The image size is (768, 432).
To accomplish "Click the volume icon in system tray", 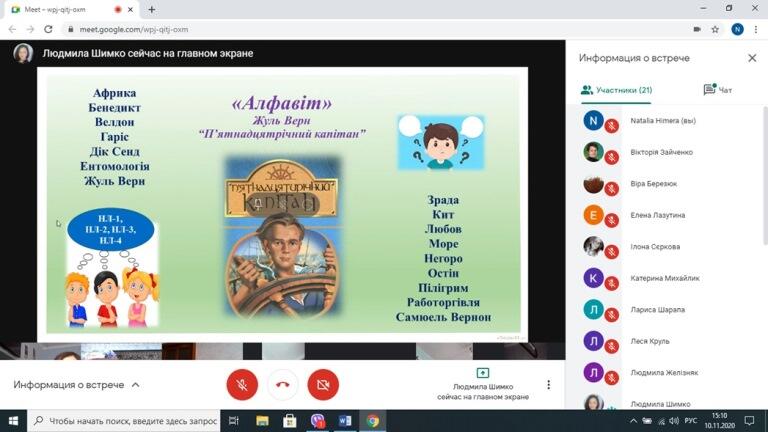I will 674,421.
